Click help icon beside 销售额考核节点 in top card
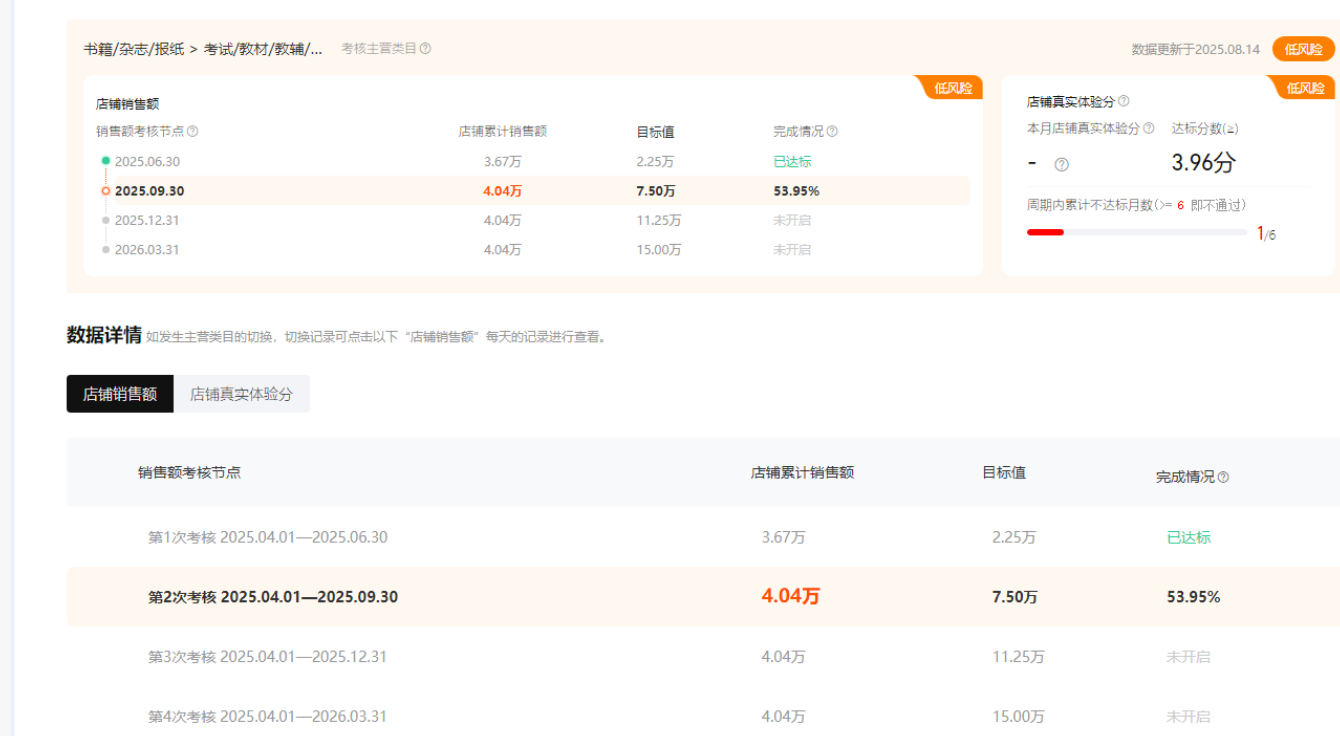 point(193,132)
